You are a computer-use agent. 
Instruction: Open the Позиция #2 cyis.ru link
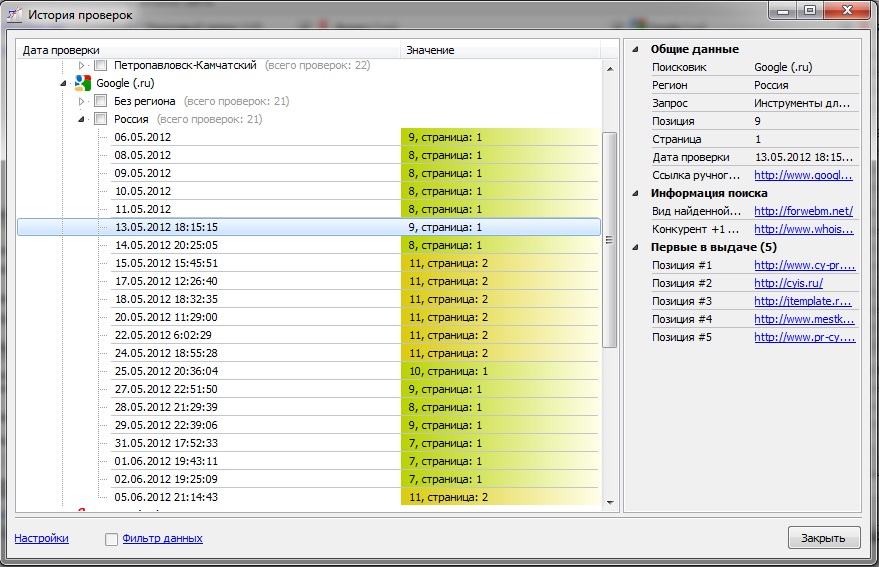point(788,283)
